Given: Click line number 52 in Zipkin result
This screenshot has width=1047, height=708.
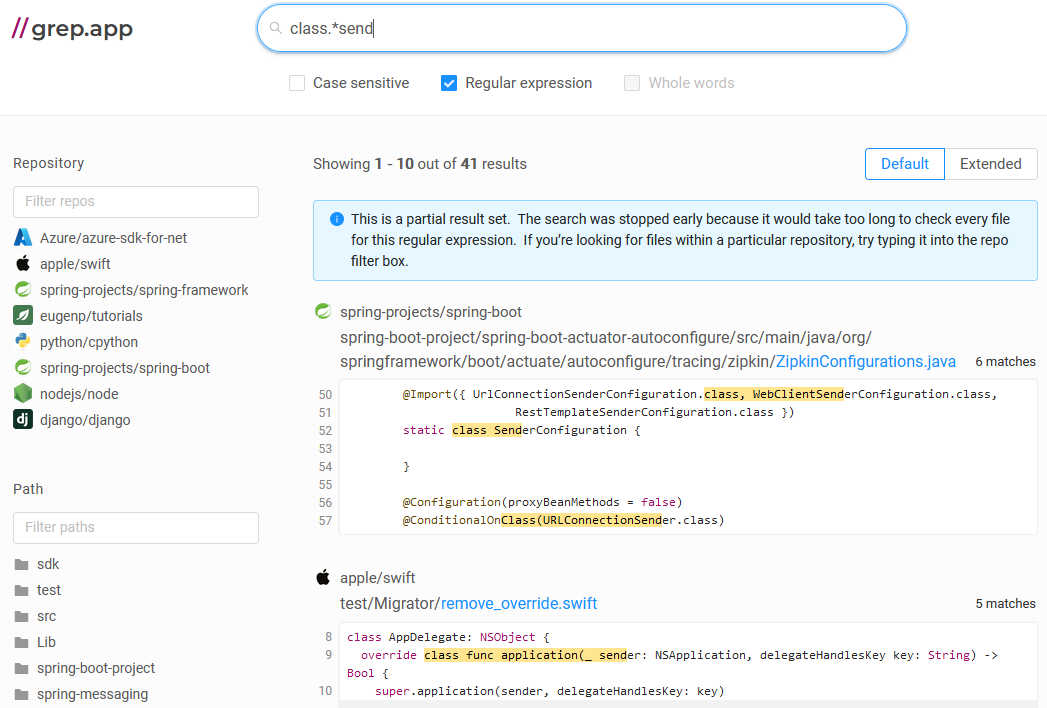Looking at the screenshot, I should [325, 430].
